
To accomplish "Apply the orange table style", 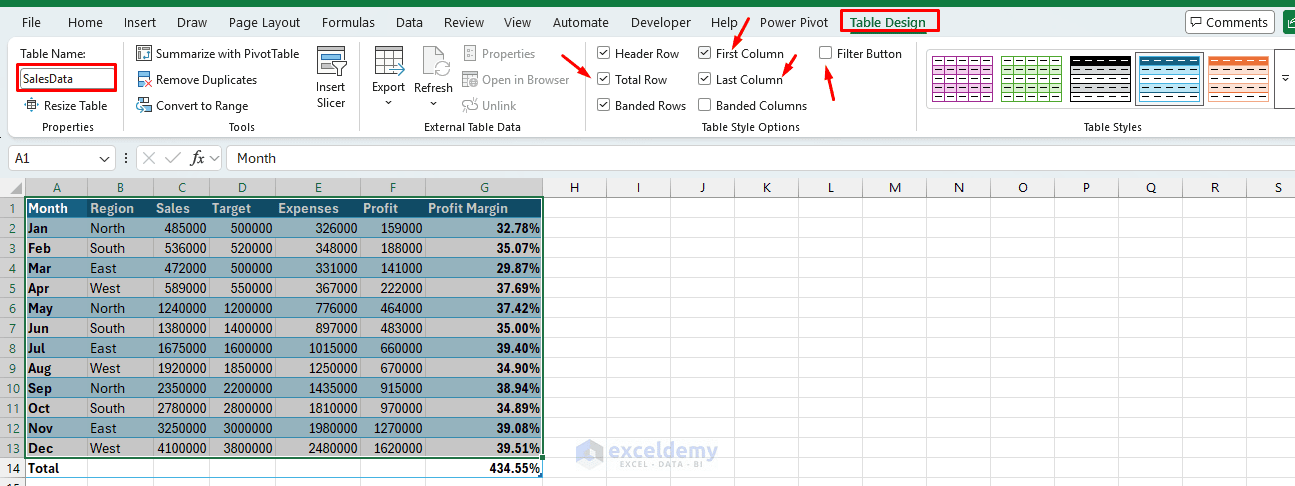I will [x=1237, y=78].
